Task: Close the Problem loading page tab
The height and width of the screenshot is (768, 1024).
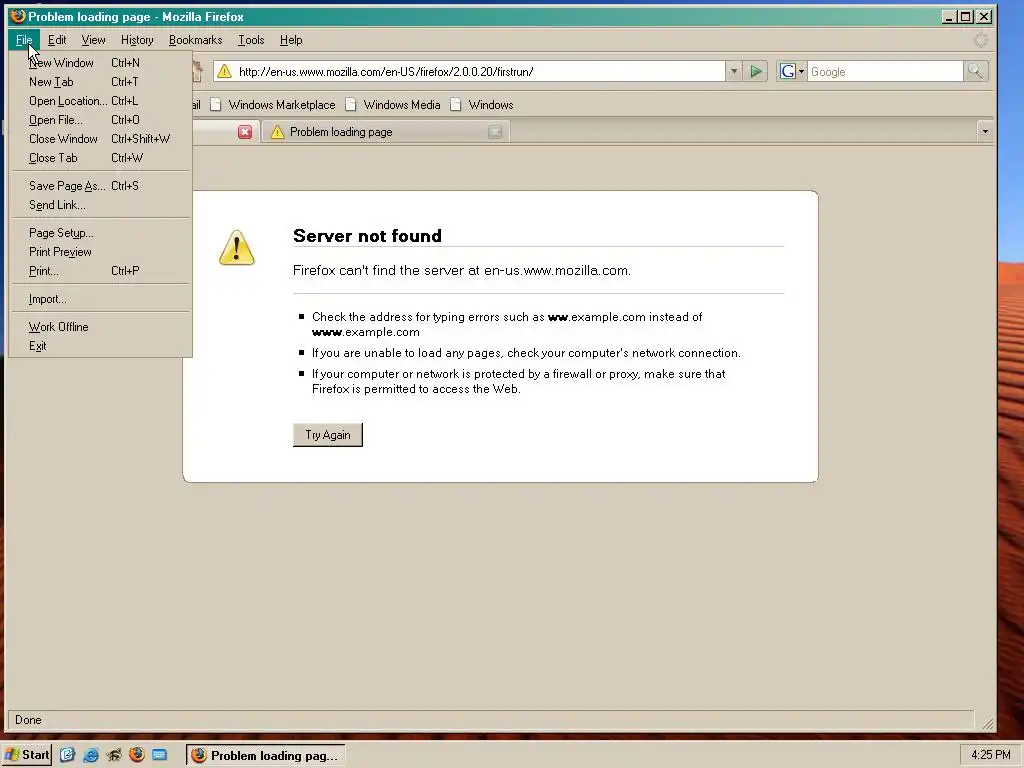Action: click(x=495, y=132)
